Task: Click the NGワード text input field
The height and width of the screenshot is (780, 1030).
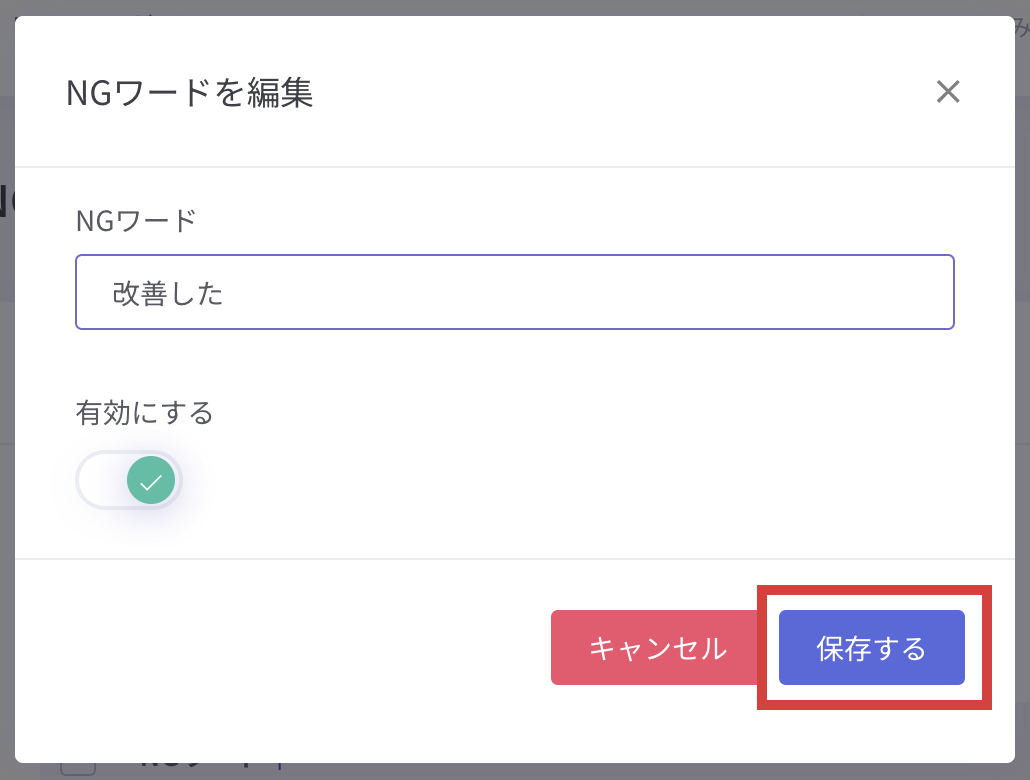Action: click(514, 292)
